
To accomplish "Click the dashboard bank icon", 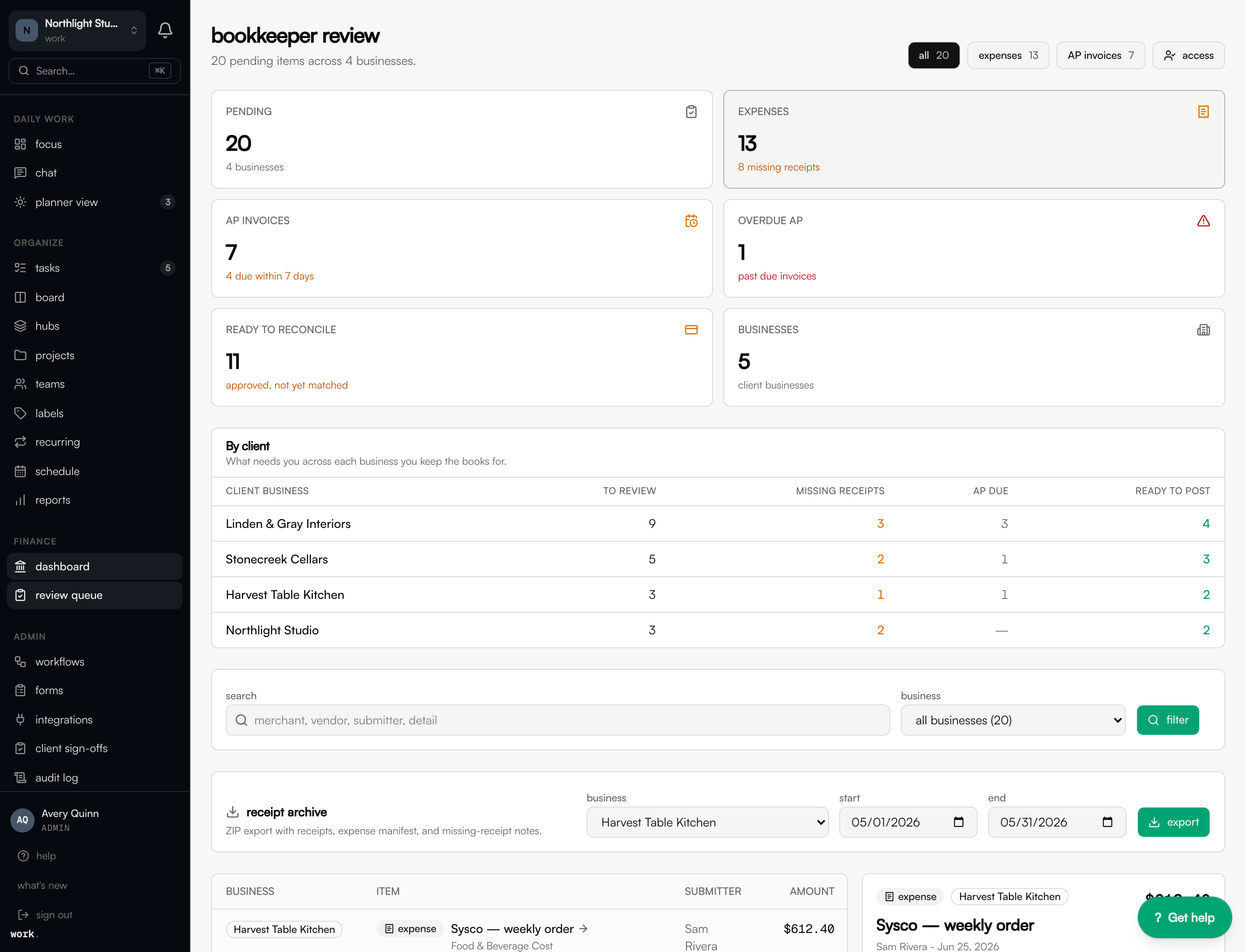I will [x=20, y=567].
